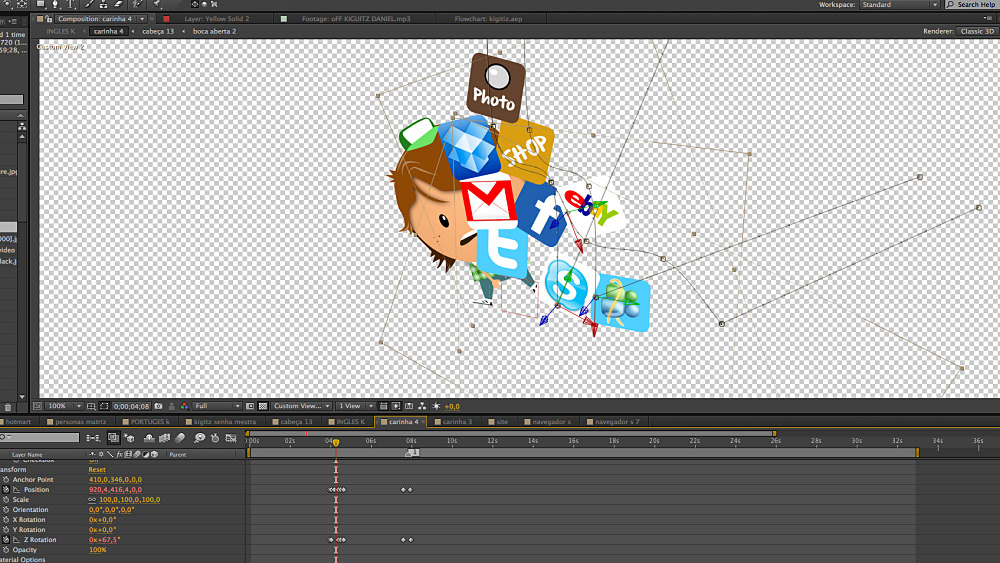
Task: Click Hide Shy Layers icon in timeline
Action: pos(149,438)
